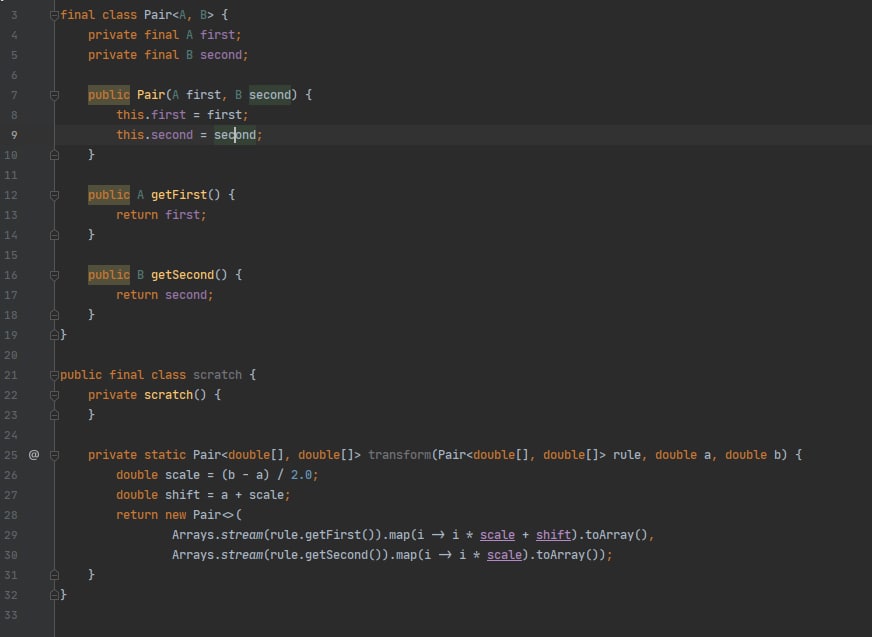
Task: Click the 'scale' variable declaration on line 26
Action: pos(182,475)
